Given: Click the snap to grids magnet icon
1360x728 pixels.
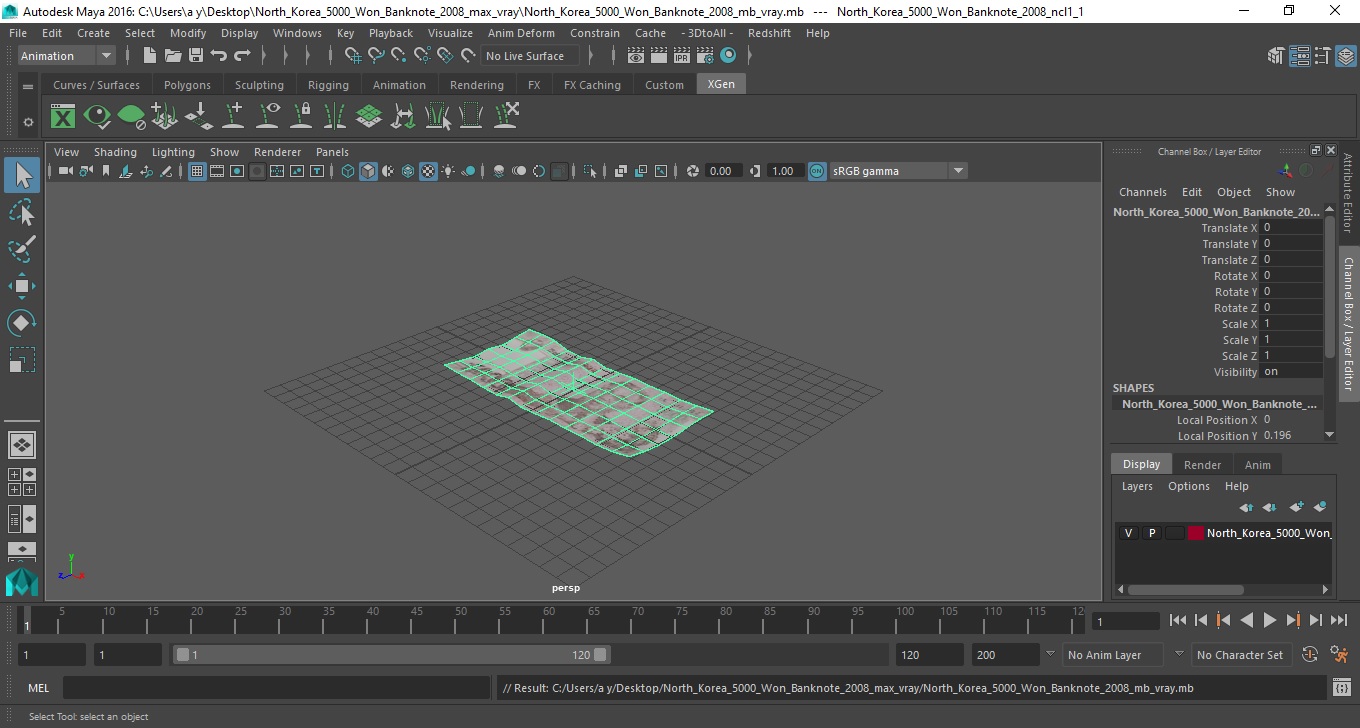Looking at the screenshot, I should (x=353, y=56).
